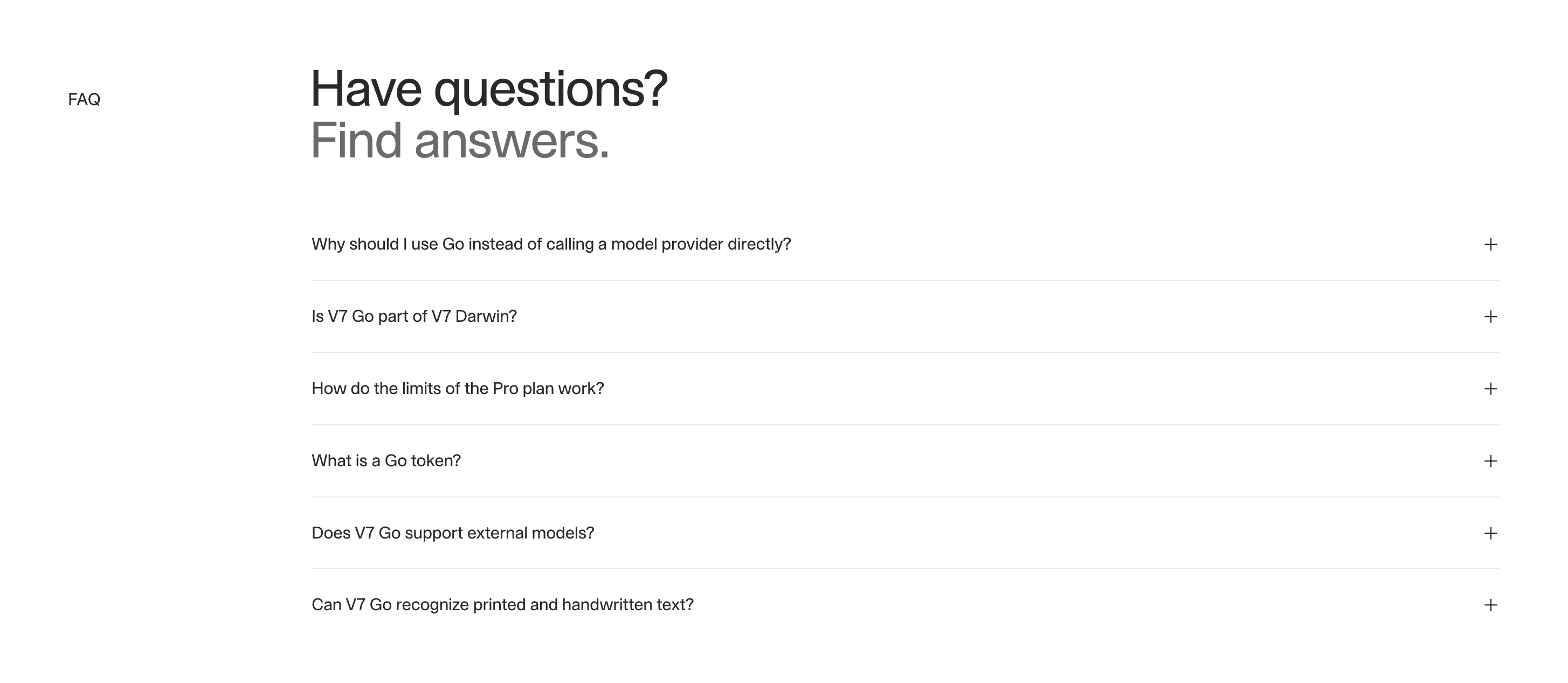Click the plus icon beside the V7 Darwin question
Screen dimensions: 1568x683
(x=1490, y=316)
